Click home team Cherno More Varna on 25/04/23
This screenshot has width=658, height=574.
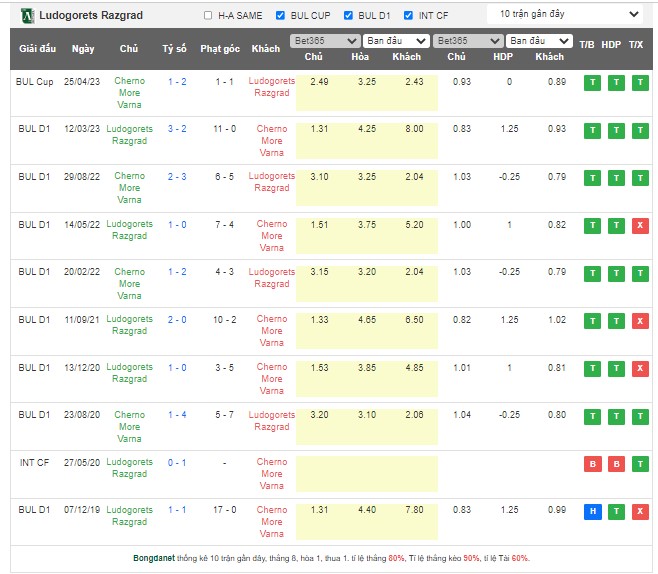[x=129, y=93]
